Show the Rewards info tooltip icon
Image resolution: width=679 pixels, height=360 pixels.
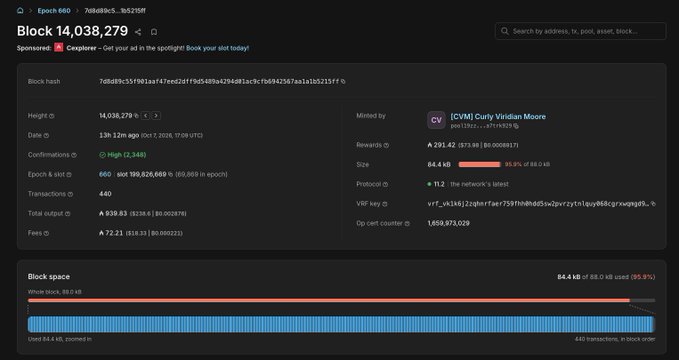click(x=386, y=146)
